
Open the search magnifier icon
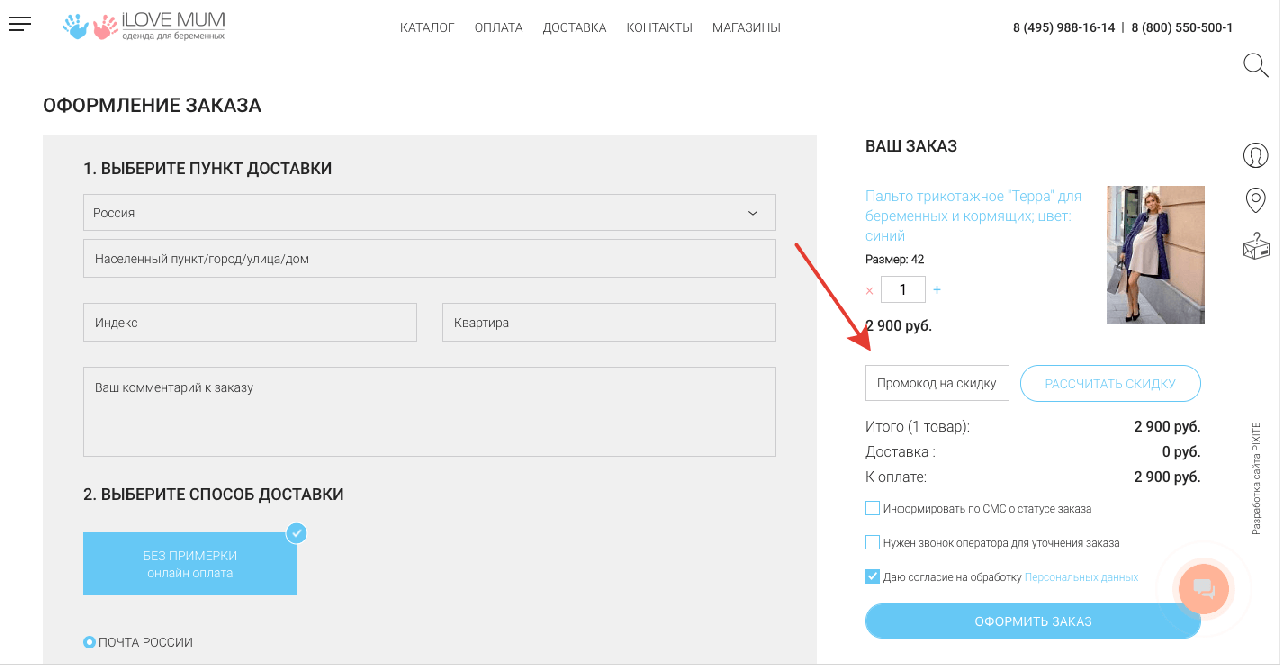click(1255, 66)
